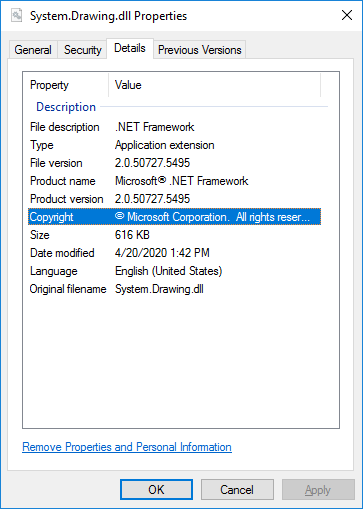The width and height of the screenshot is (363, 509).
Task: Click the Property column header
Action: pos(49,85)
